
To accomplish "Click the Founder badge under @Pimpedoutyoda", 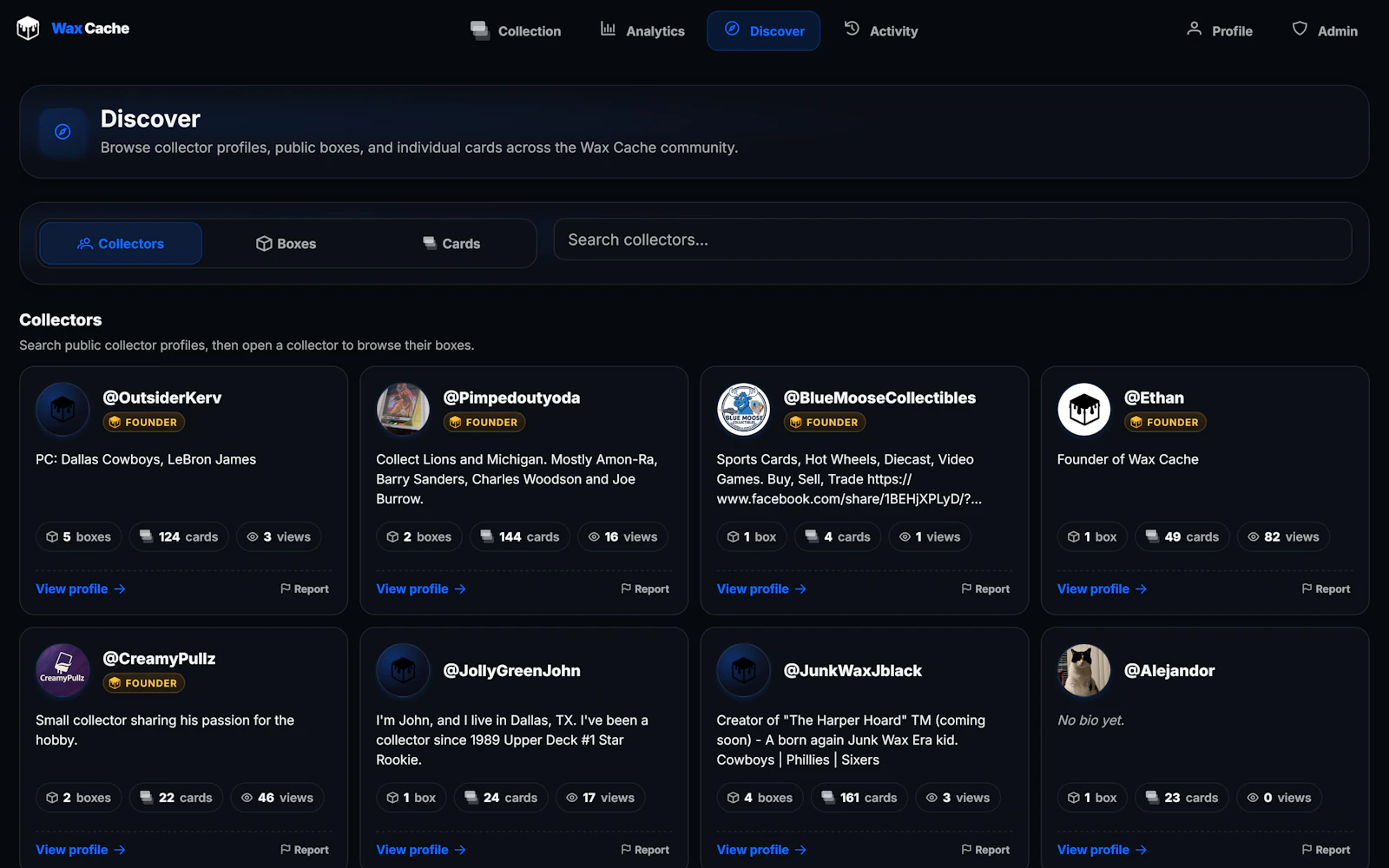I will click(x=484, y=423).
